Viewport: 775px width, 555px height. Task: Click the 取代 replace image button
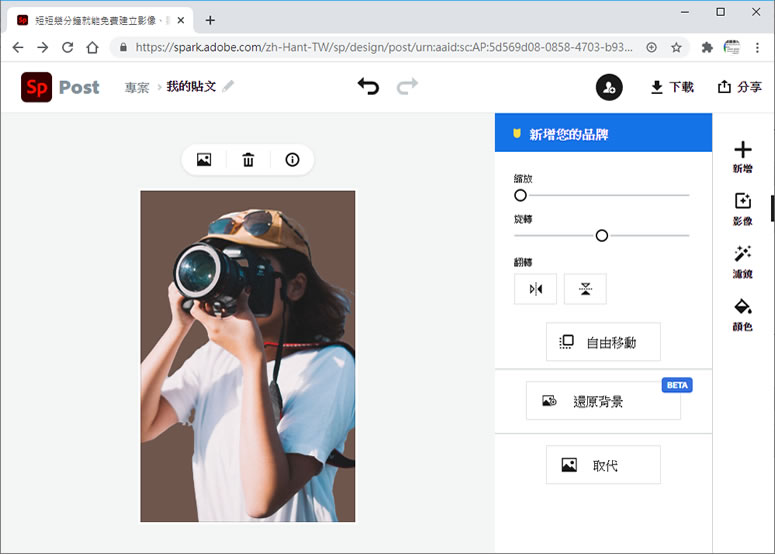pyautogui.click(x=603, y=465)
